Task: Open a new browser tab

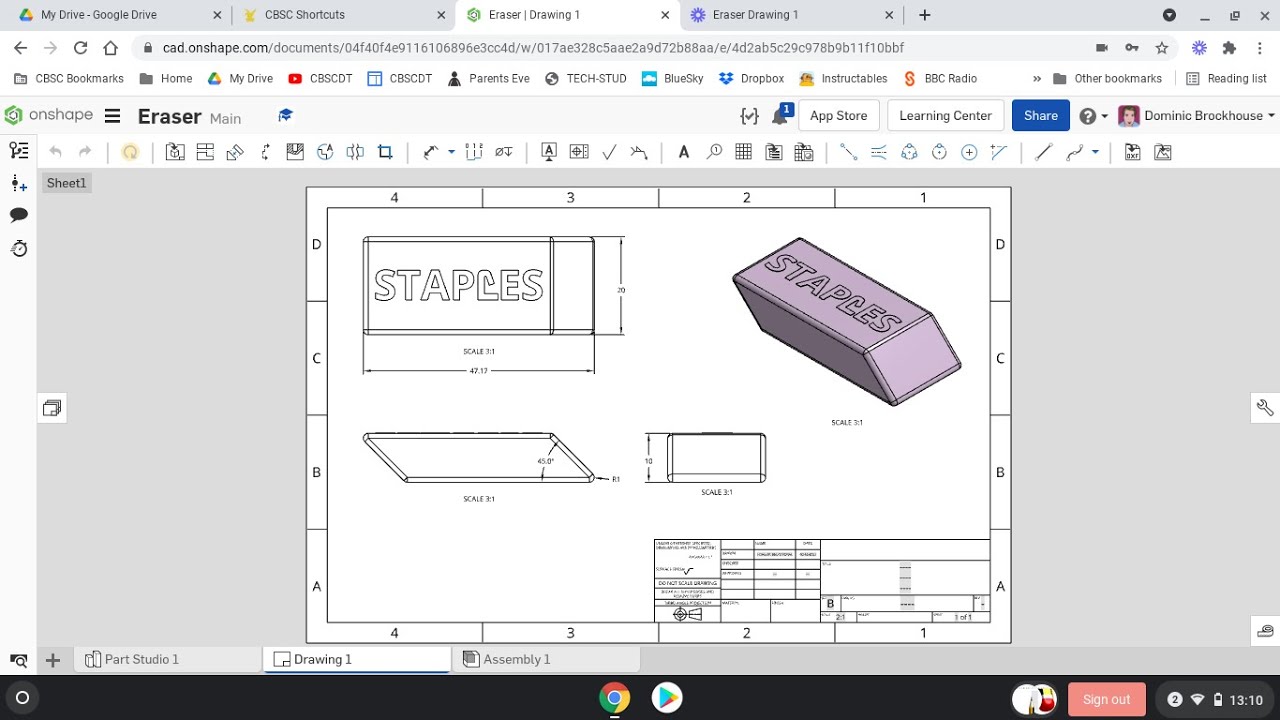Action: (924, 15)
